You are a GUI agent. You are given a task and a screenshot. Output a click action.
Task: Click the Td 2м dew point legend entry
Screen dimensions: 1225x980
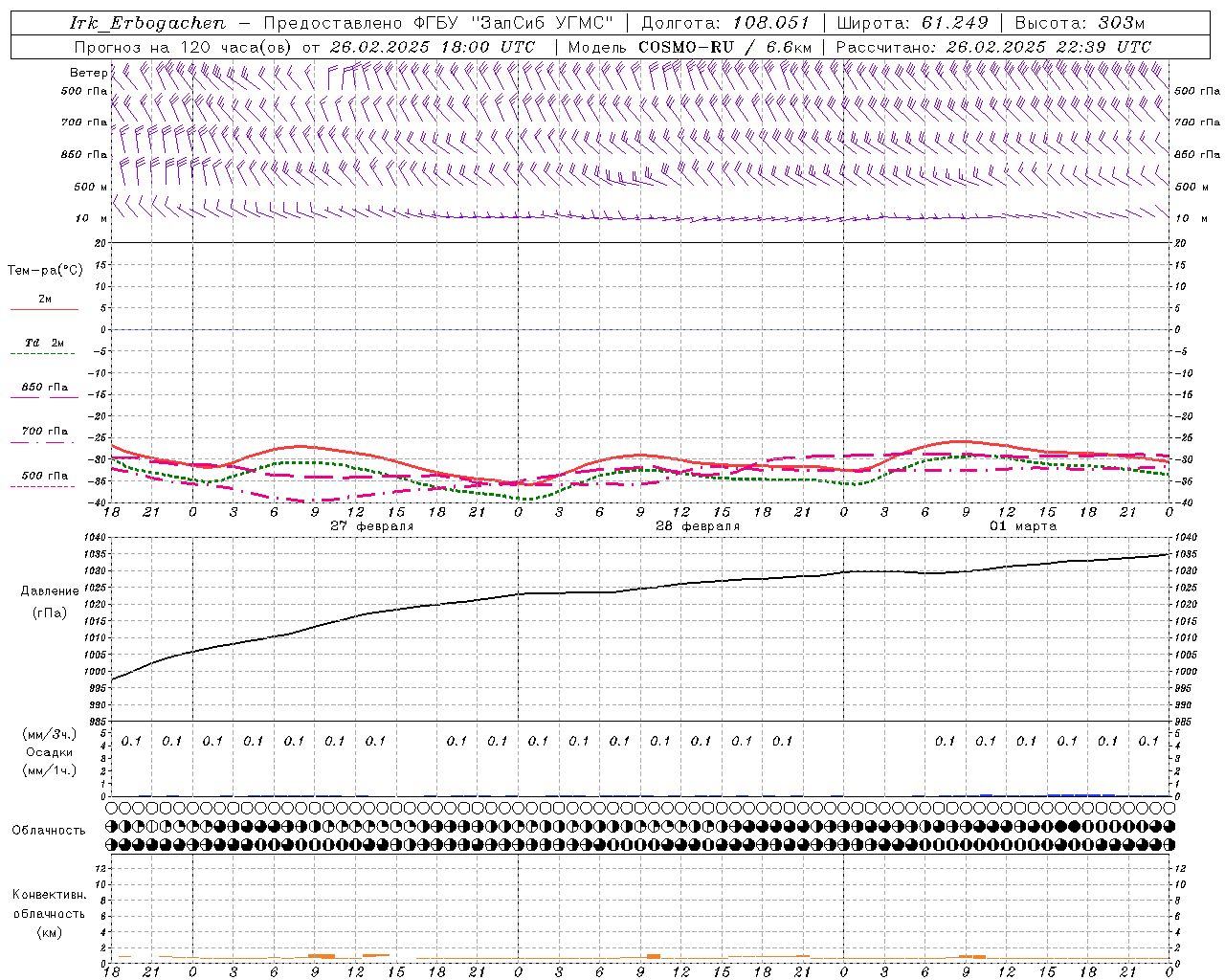[x=44, y=343]
